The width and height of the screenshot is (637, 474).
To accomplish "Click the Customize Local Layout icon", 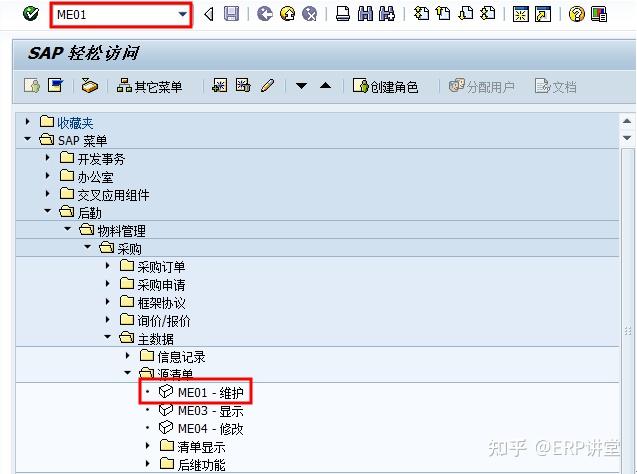I will (x=599, y=14).
